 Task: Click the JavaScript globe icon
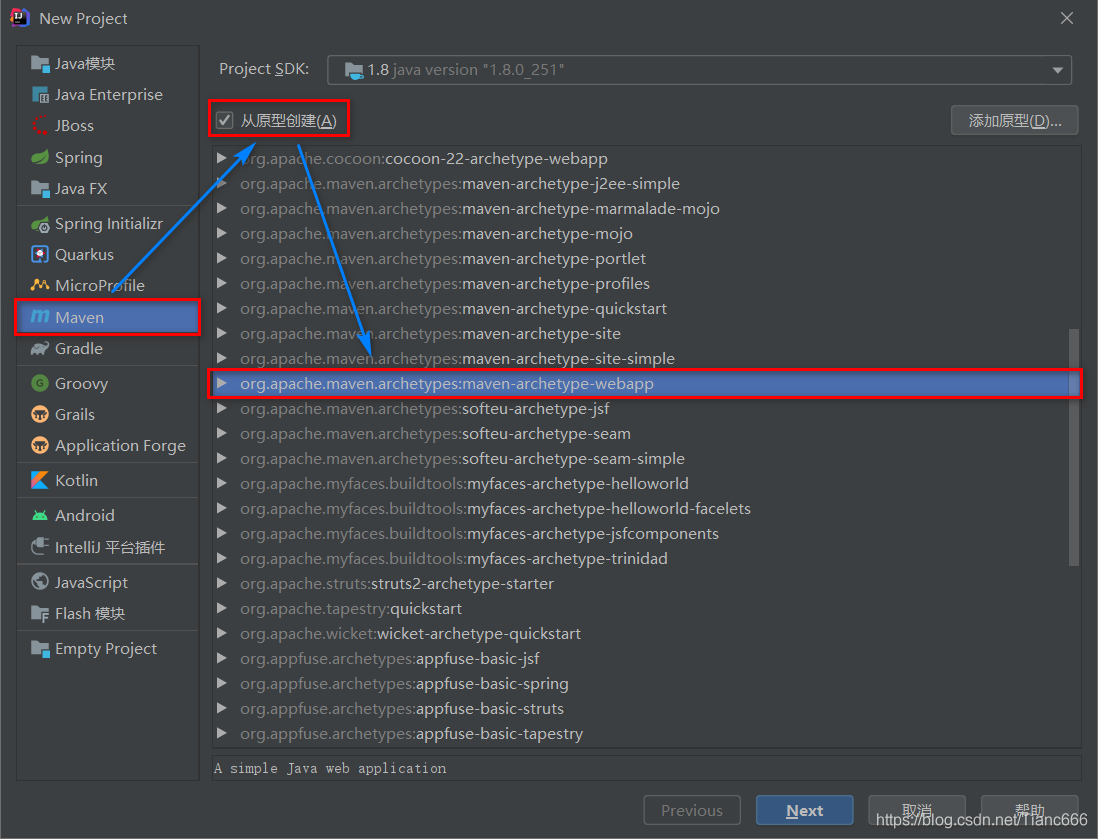tap(40, 582)
